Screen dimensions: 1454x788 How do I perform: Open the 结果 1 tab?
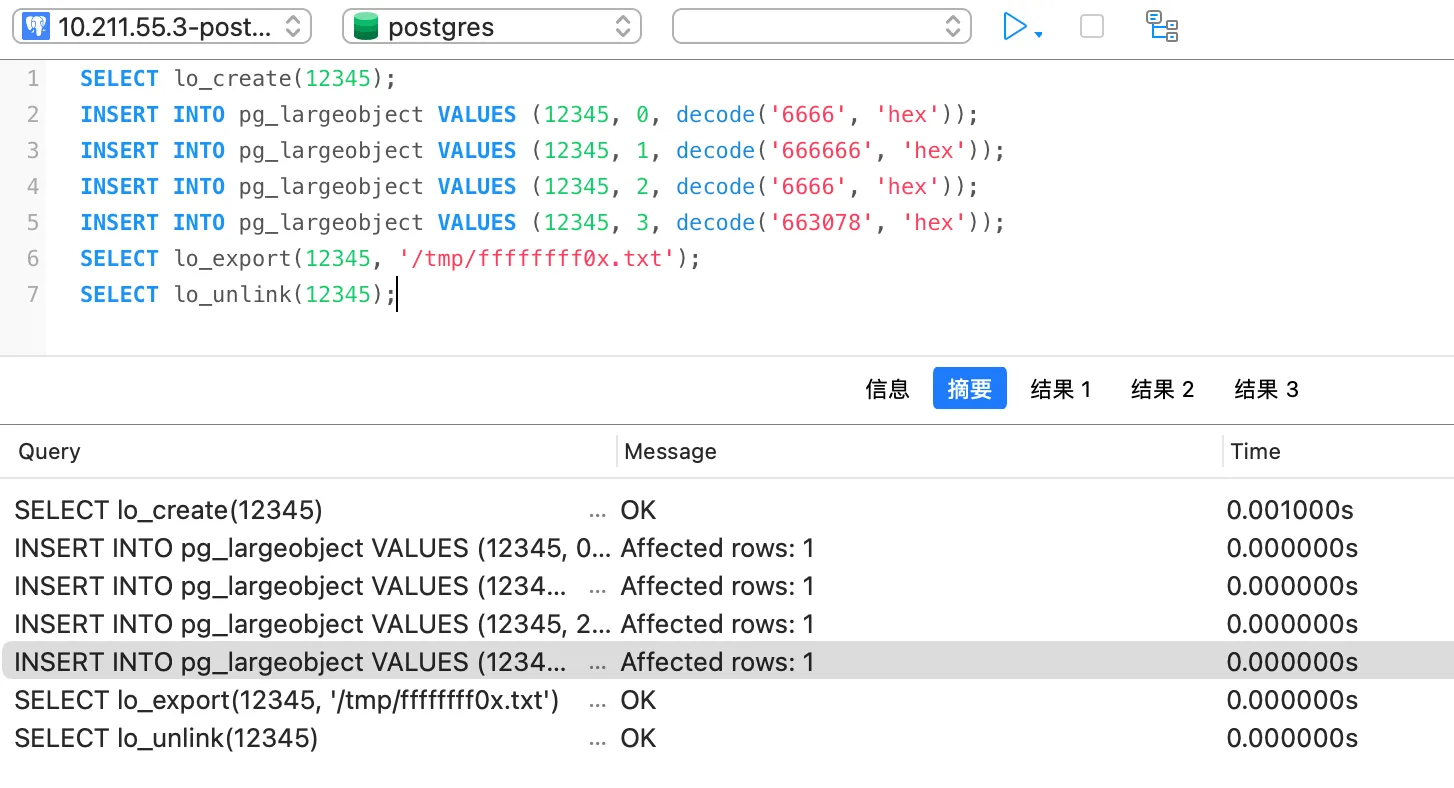pos(1060,389)
